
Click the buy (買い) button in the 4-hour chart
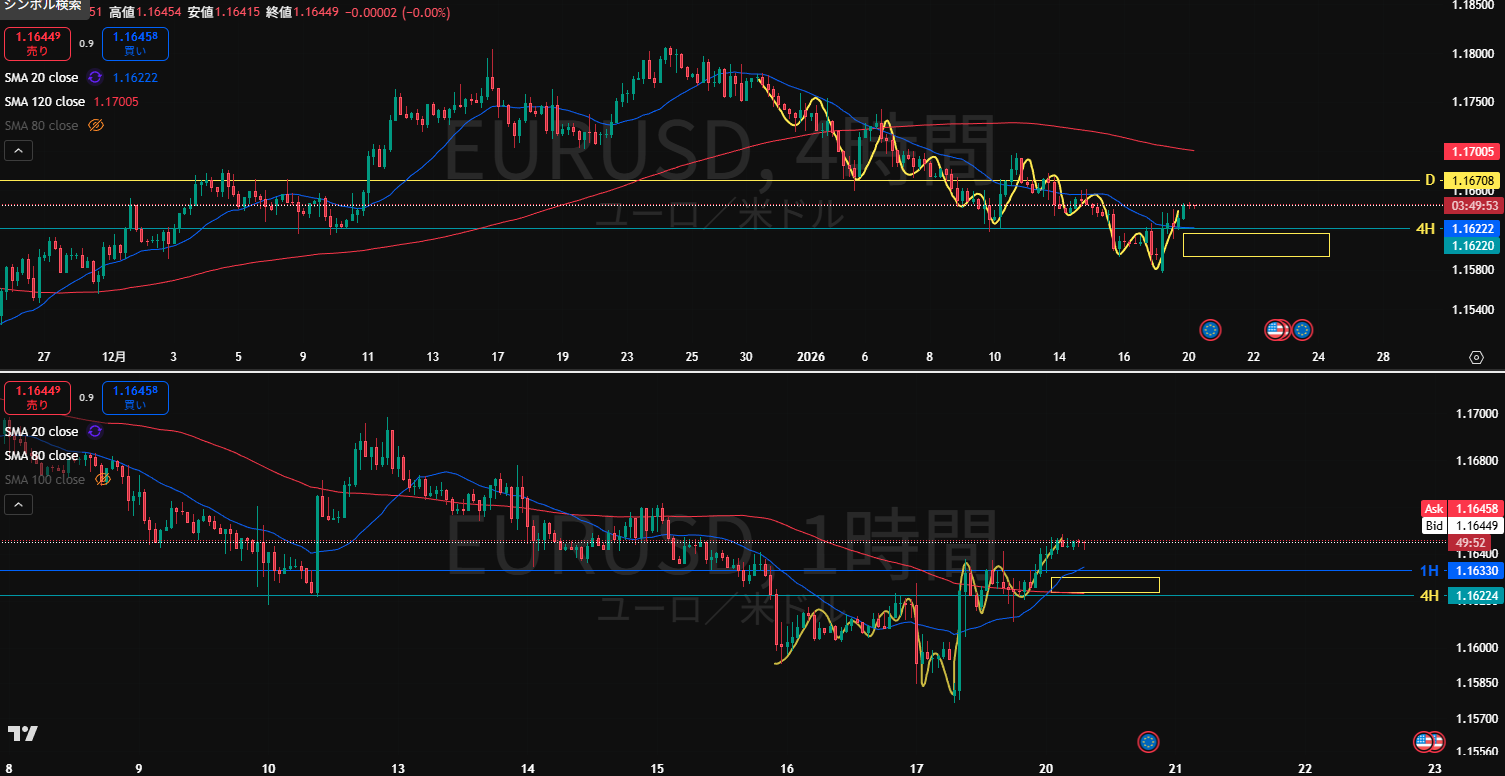(x=135, y=43)
